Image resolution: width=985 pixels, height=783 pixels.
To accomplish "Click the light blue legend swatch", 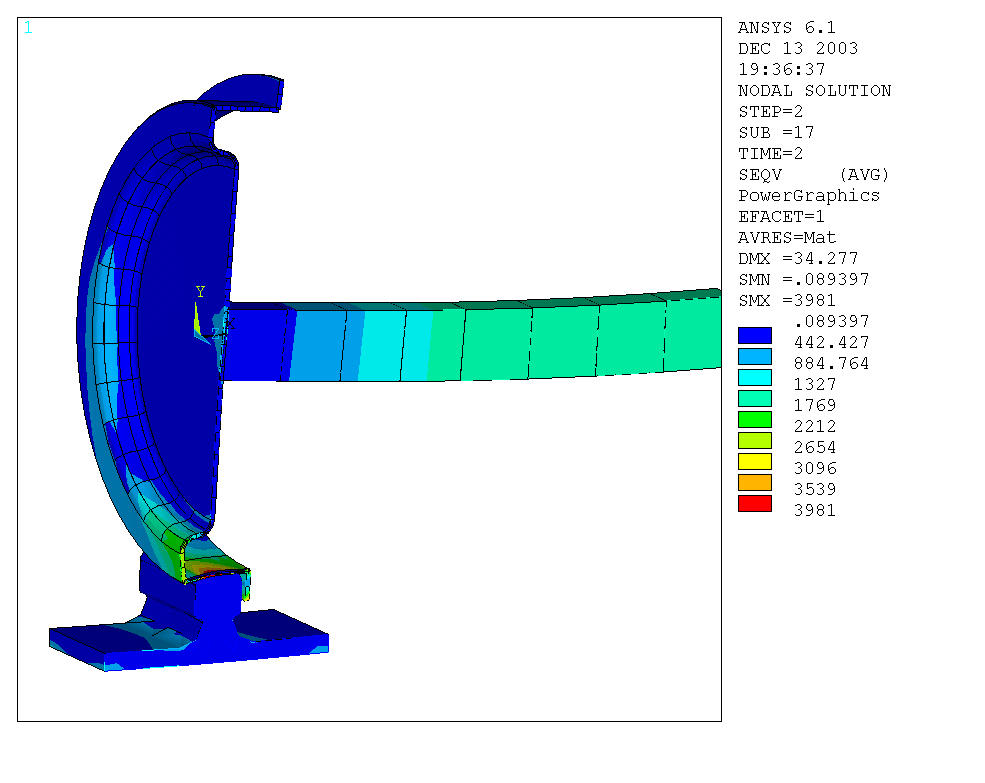I will coord(754,356).
